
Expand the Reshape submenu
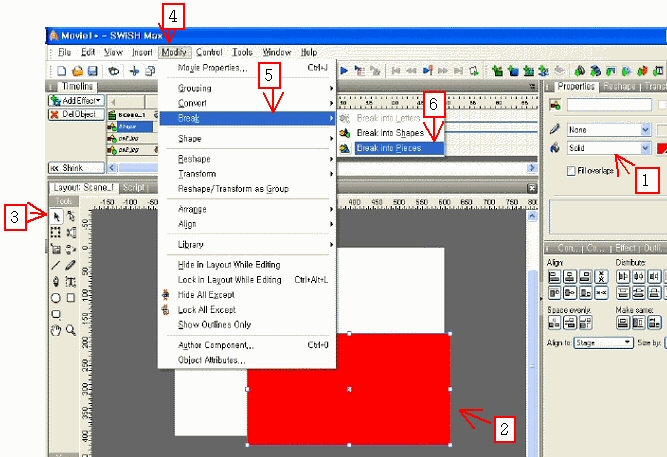(248, 159)
